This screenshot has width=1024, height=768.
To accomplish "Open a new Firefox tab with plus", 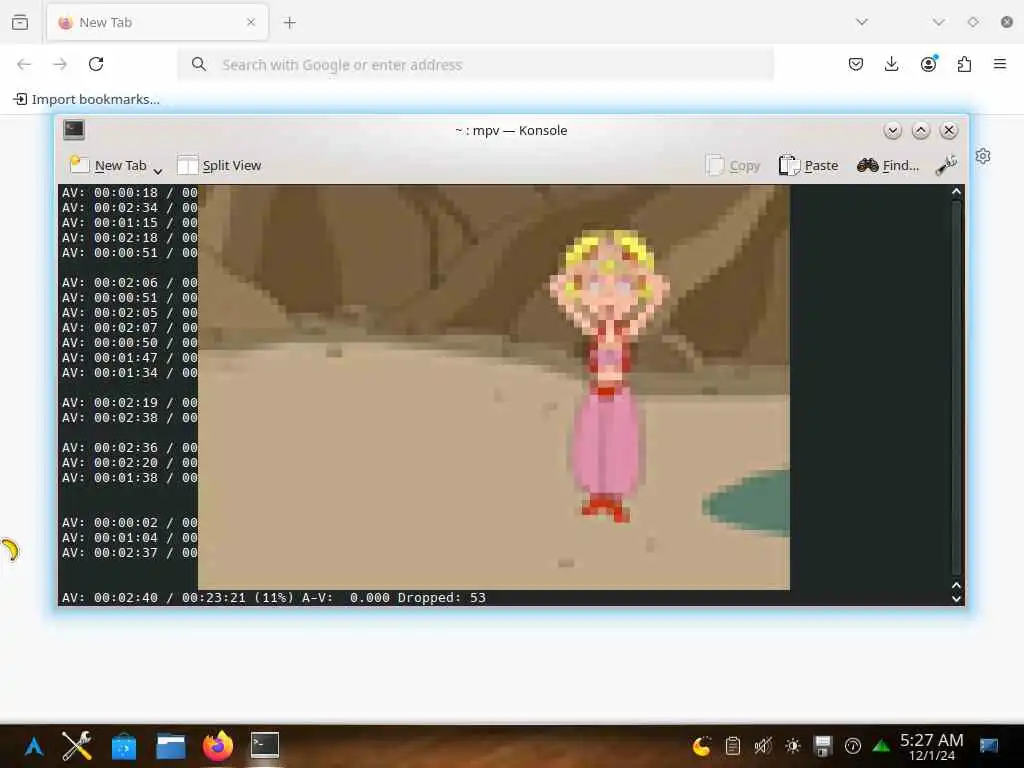I will [289, 23].
